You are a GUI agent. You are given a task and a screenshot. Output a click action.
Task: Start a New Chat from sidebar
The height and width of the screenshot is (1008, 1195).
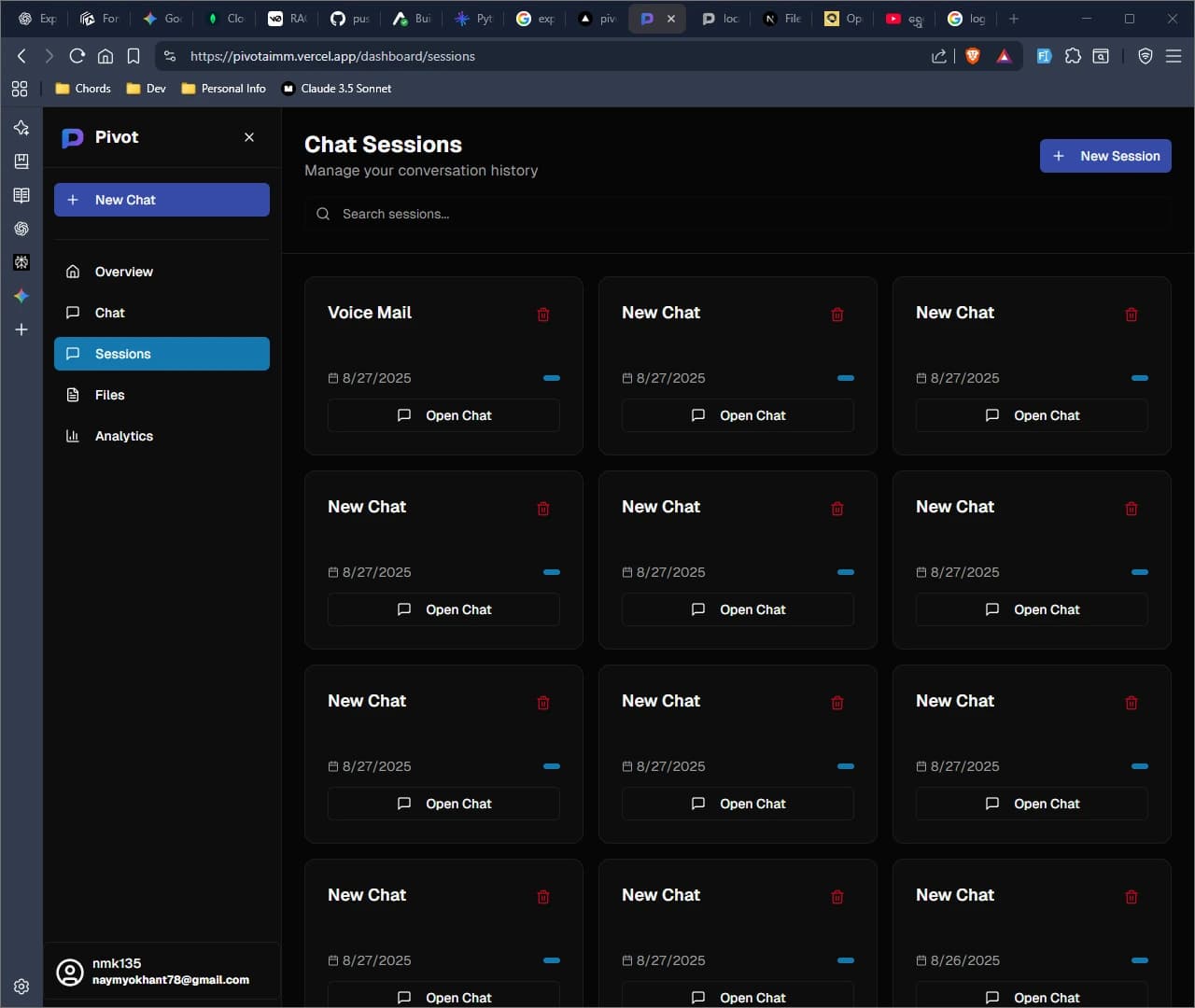pos(162,200)
